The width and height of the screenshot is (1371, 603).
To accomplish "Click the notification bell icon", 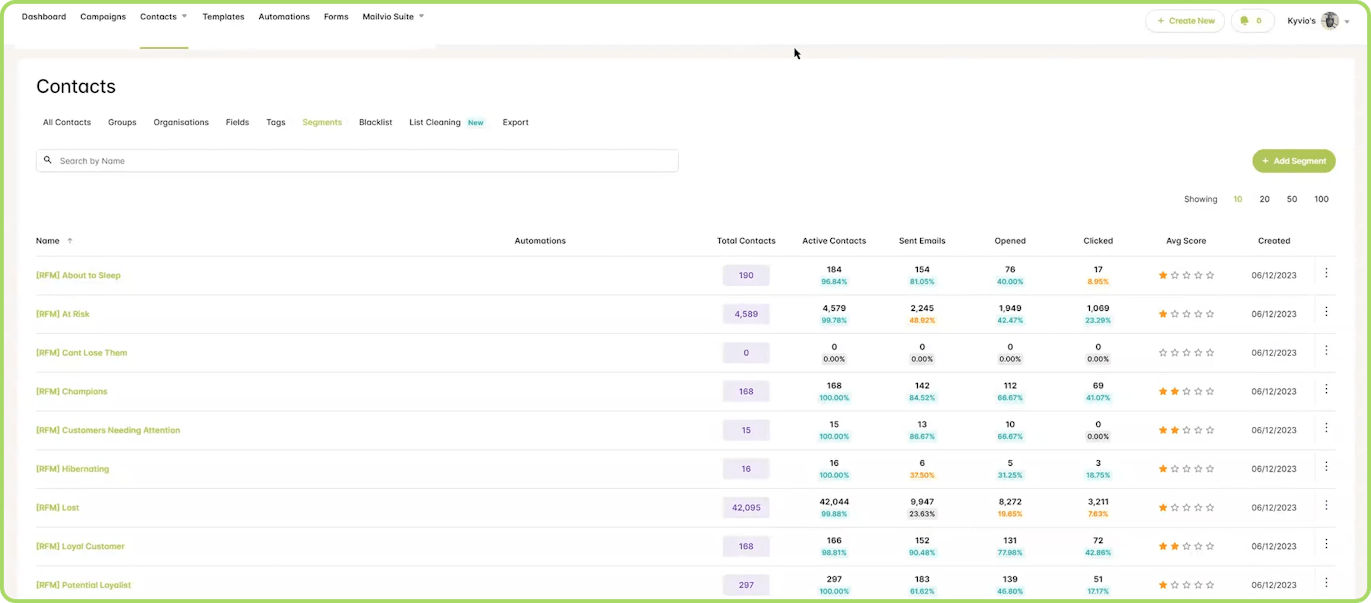I will pos(1244,20).
